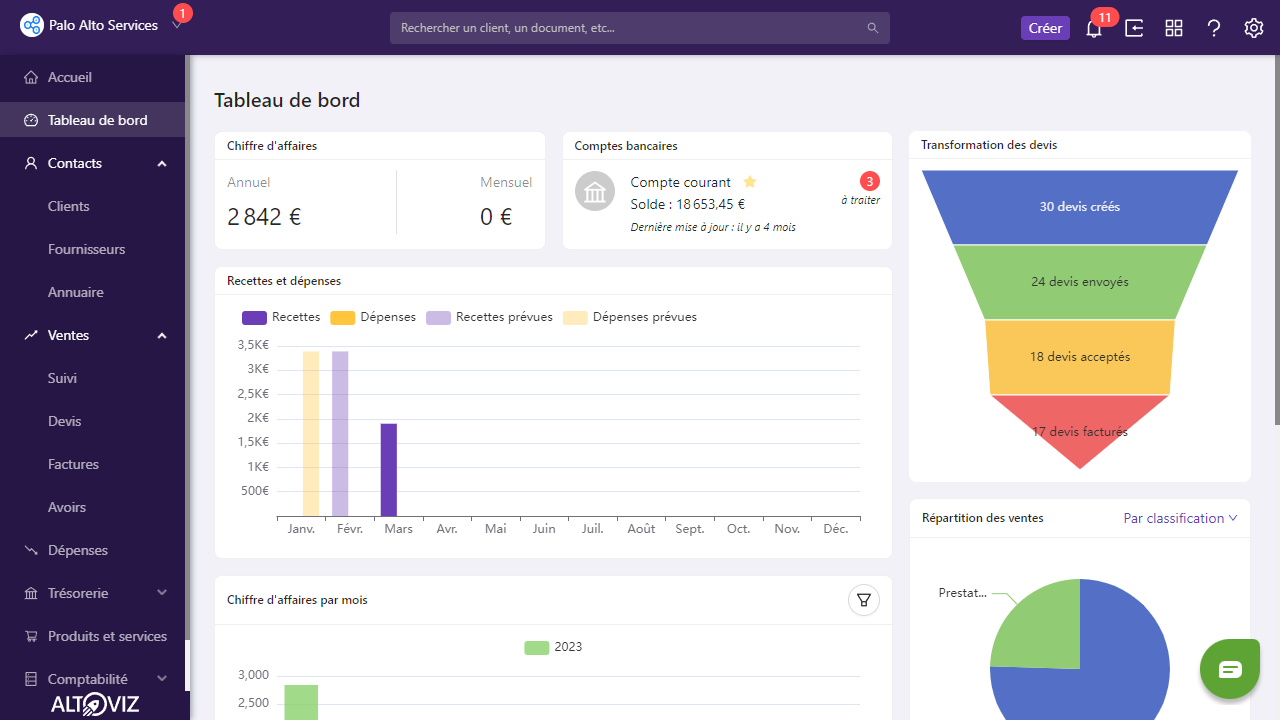Click the Créer button

pos(1045,28)
